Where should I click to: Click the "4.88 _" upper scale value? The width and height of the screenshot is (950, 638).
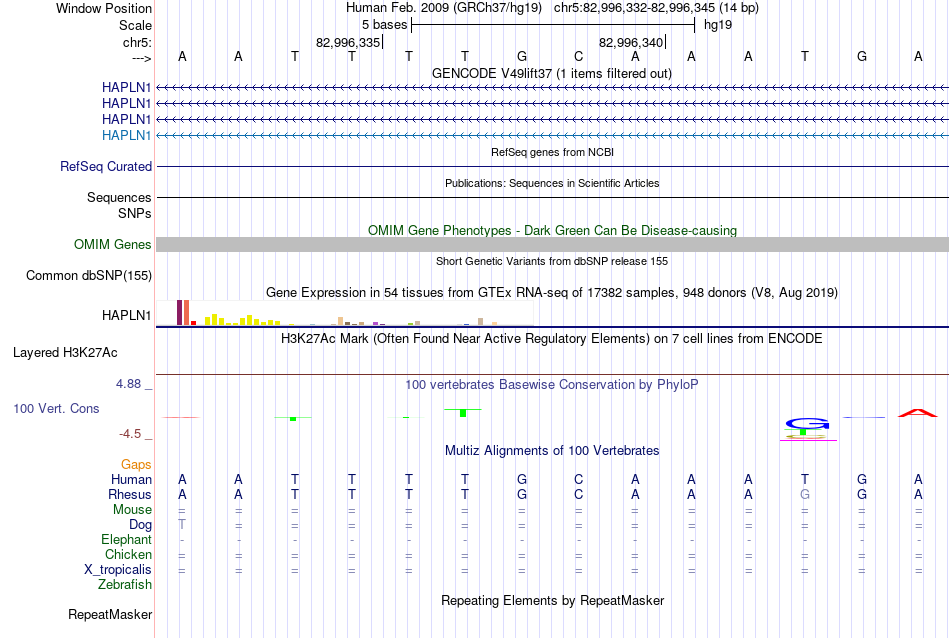point(134,384)
